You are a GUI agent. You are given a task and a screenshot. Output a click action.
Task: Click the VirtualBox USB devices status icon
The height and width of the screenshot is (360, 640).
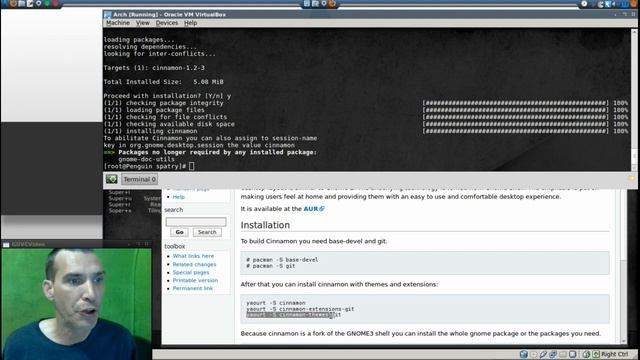(543, 354)
